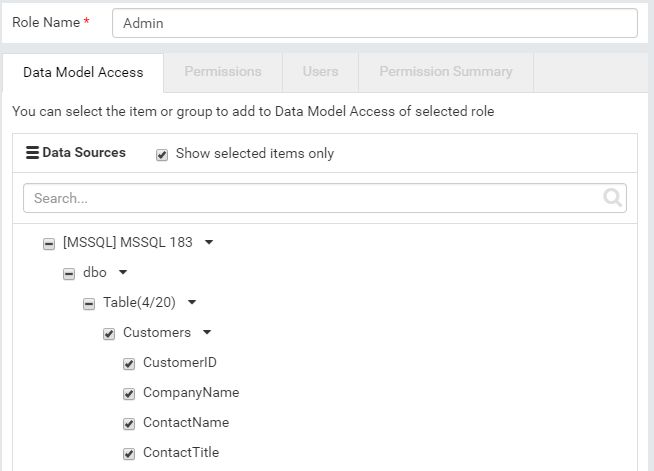Click the CompanyName label text
The height and width of the screenshot is (471, 654).
point(191,393)
